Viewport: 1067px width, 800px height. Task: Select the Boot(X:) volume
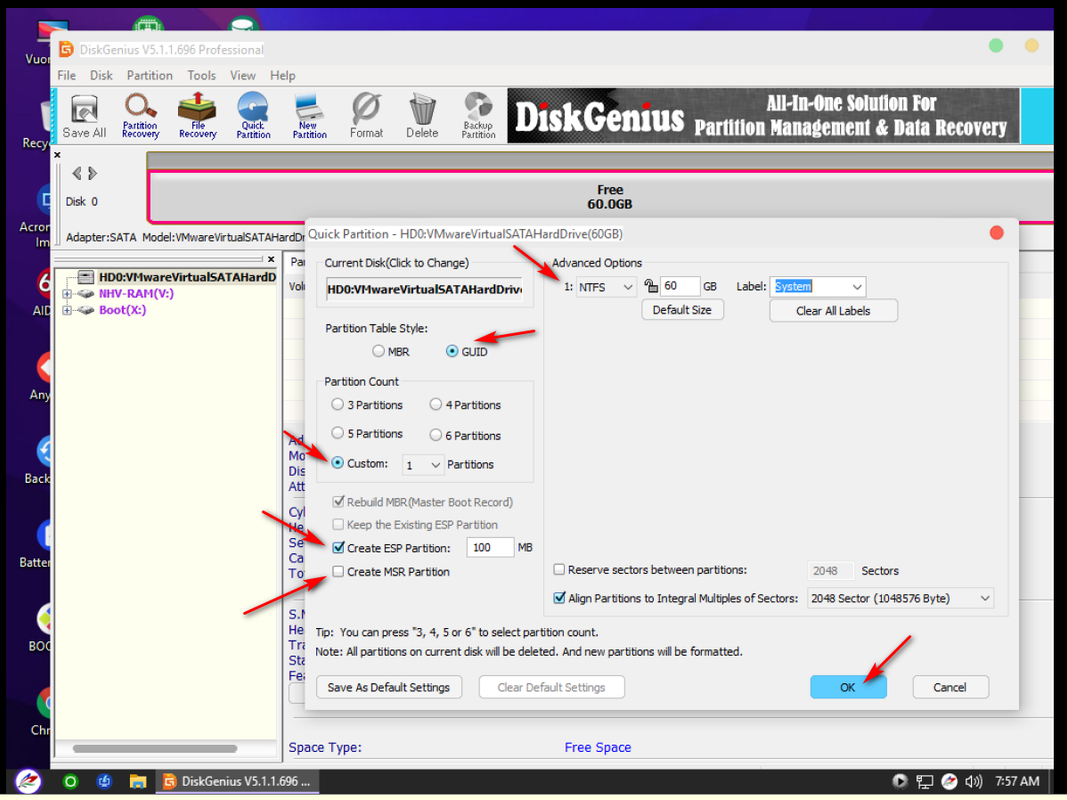pos(122,310)
